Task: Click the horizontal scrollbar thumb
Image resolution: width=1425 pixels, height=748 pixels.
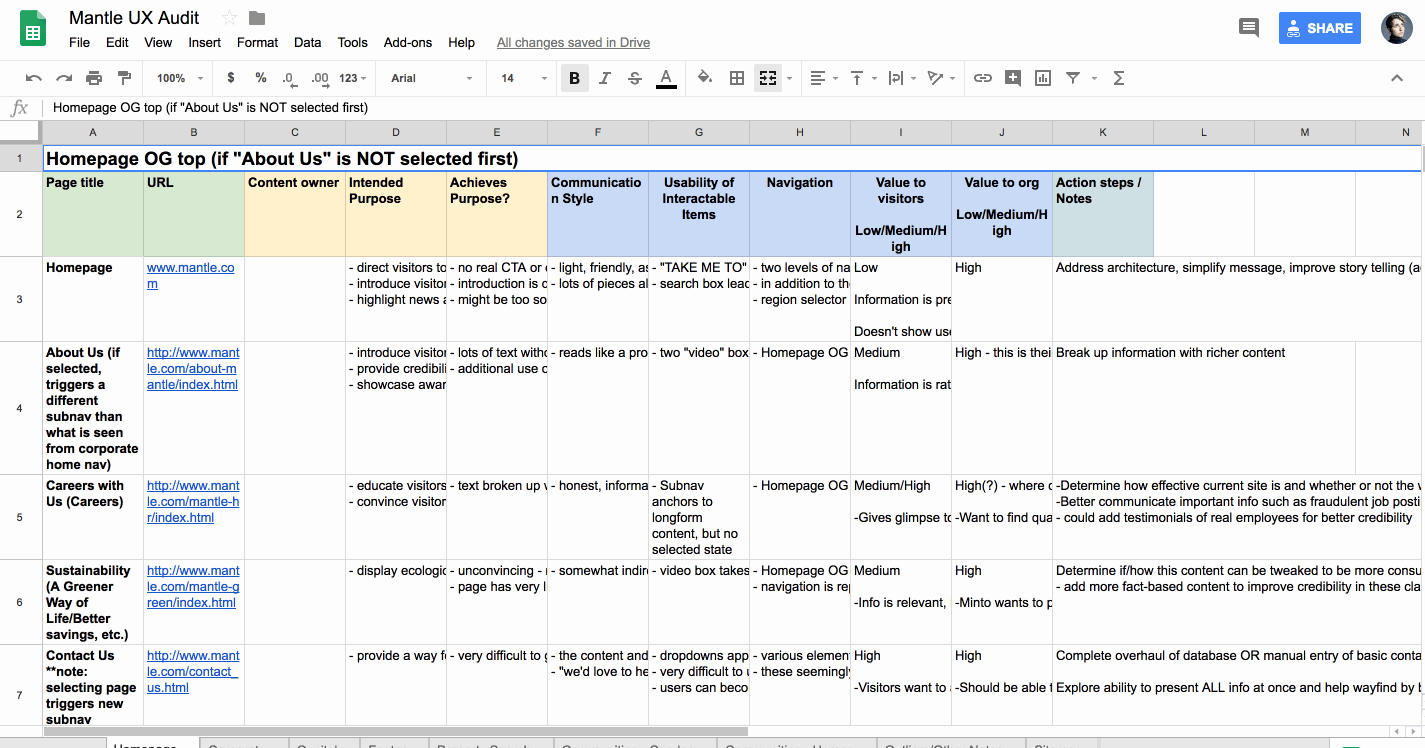Action: (x=396, y=732)
